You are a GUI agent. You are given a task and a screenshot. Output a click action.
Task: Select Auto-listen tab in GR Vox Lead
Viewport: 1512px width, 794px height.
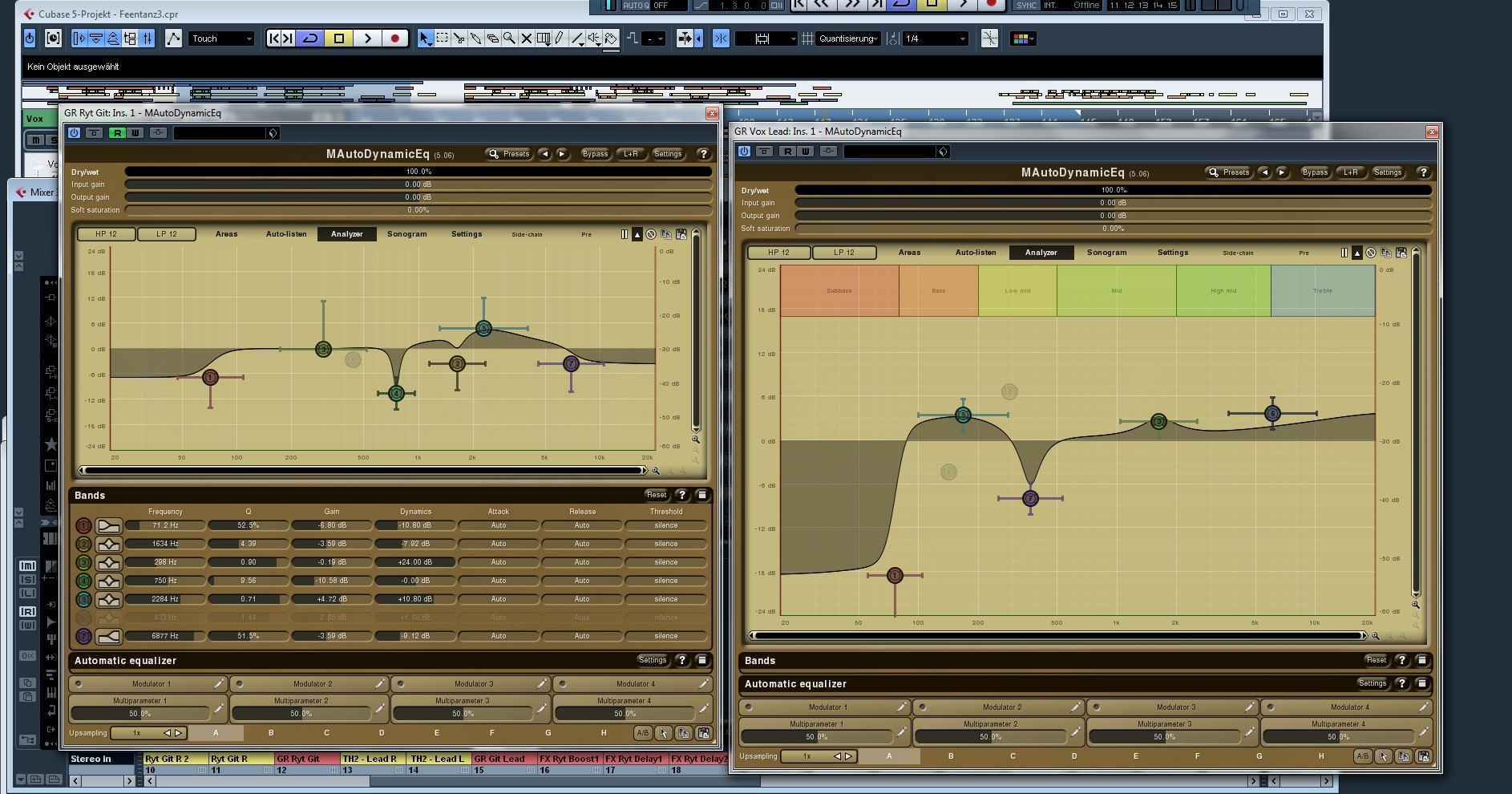pos(976,253)
